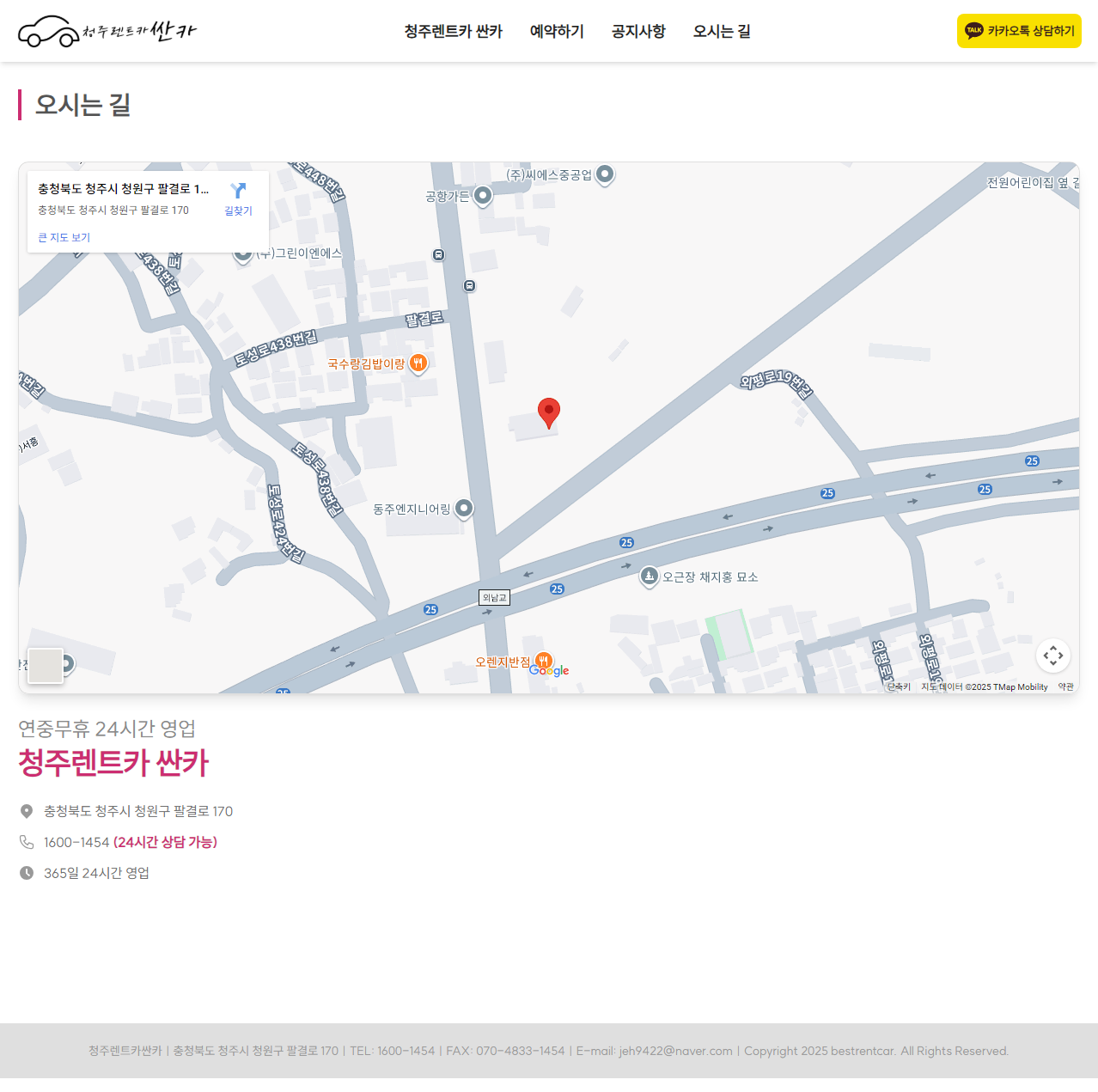Screen dimensions: 1098x1092
Task: Toggle the map fullscreen control at bottom right
Action: 1053,656
